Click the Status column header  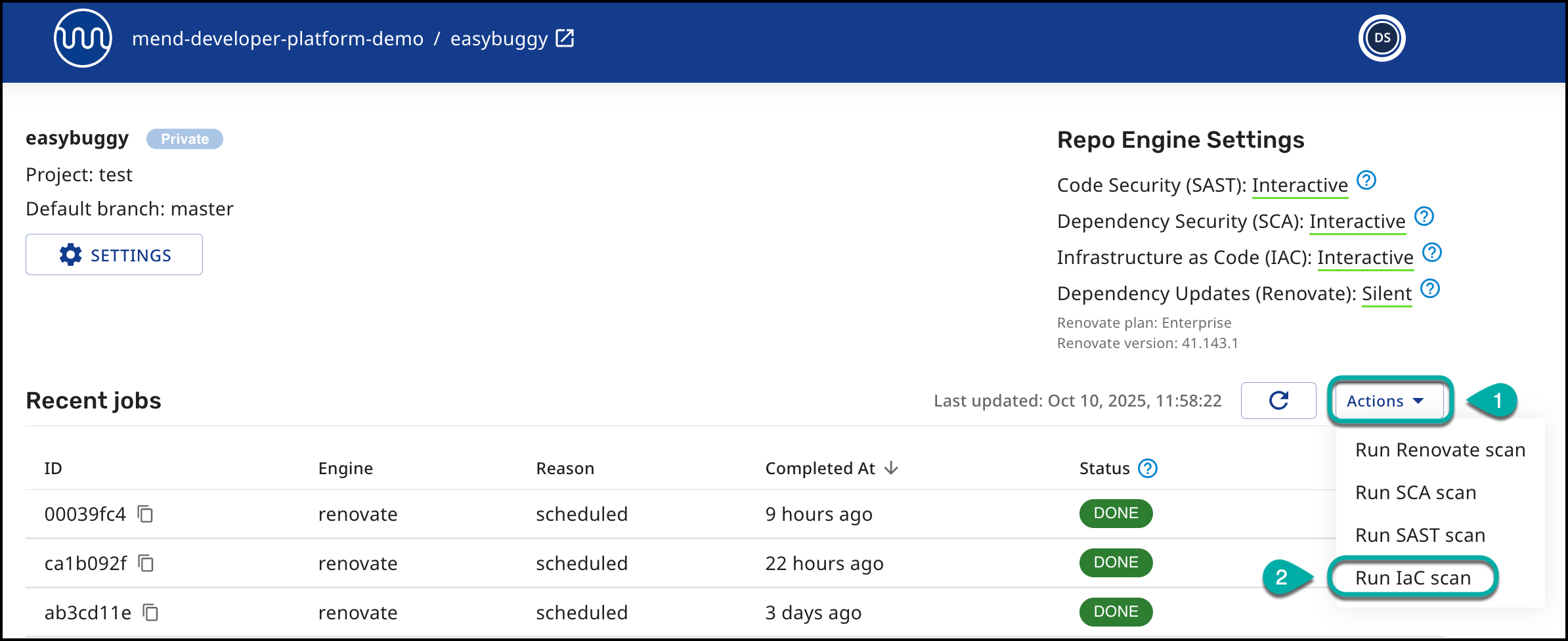tap(1104, 468)
